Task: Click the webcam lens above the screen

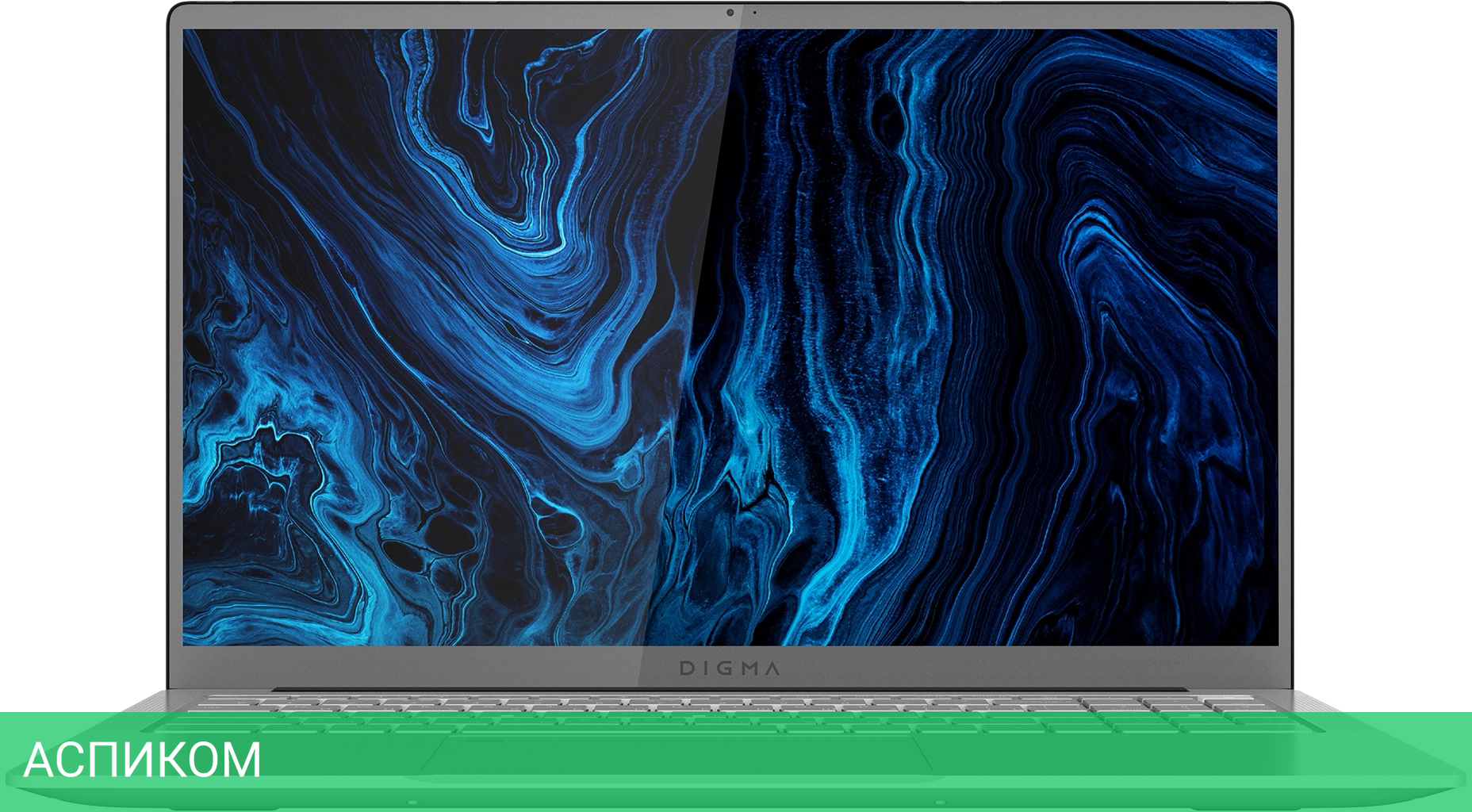Action: coord(730,13)
